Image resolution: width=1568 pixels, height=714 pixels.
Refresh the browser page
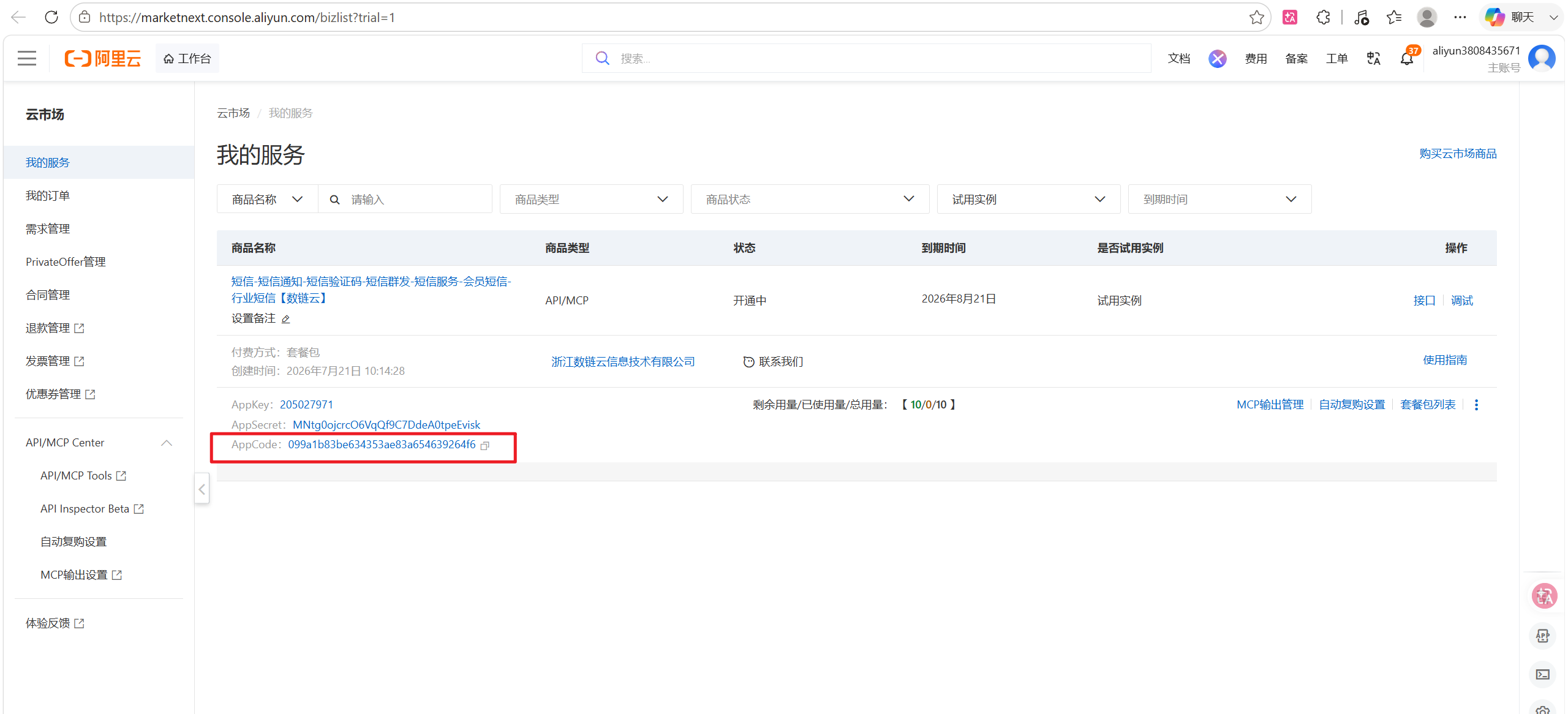pos(51,17)
